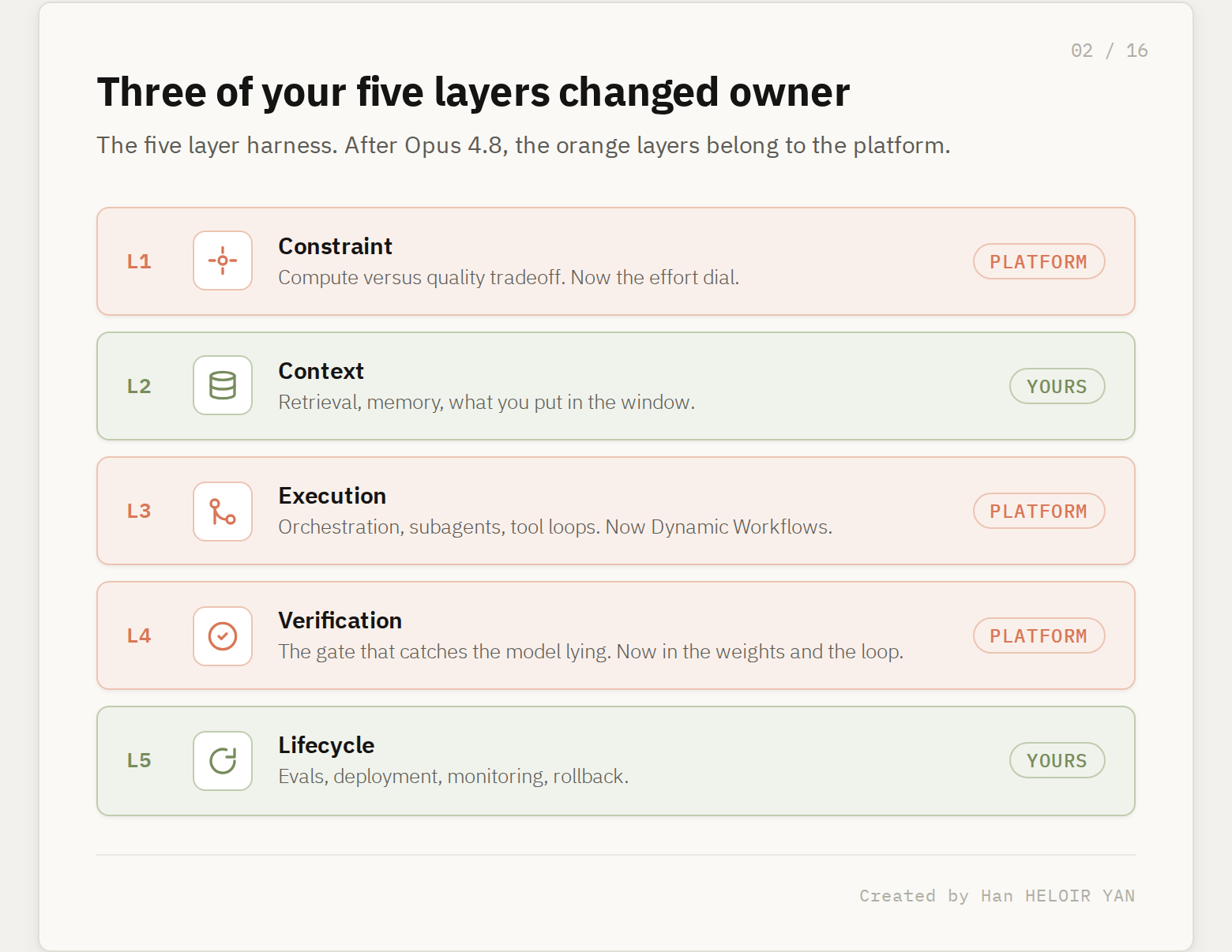Select the L3 layer label
Image resolution: width=1232 pixels, height=952 pixels.
pos(139,511)
